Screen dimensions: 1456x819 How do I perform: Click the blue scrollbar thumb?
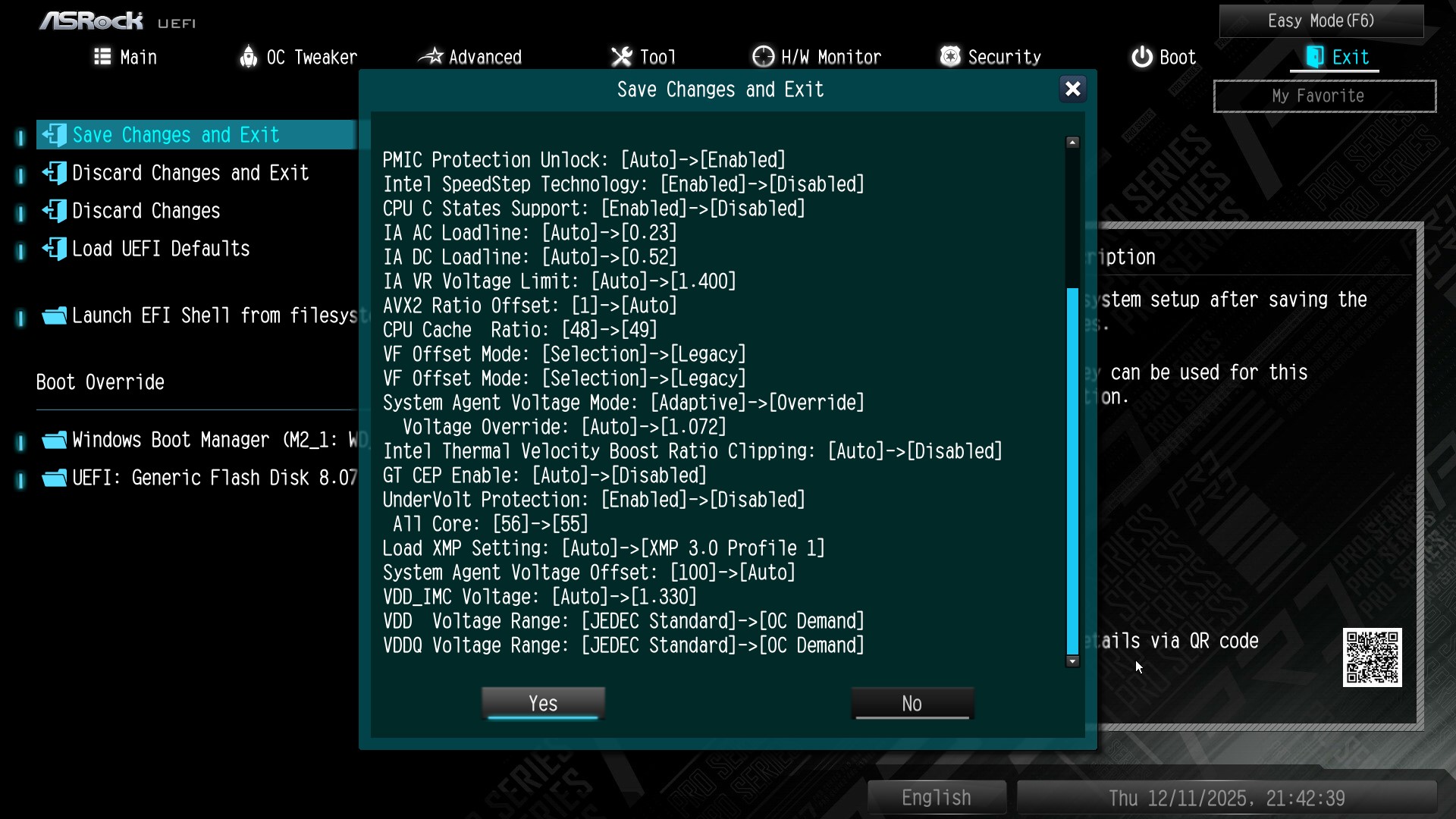click(x=1072, y=470)
